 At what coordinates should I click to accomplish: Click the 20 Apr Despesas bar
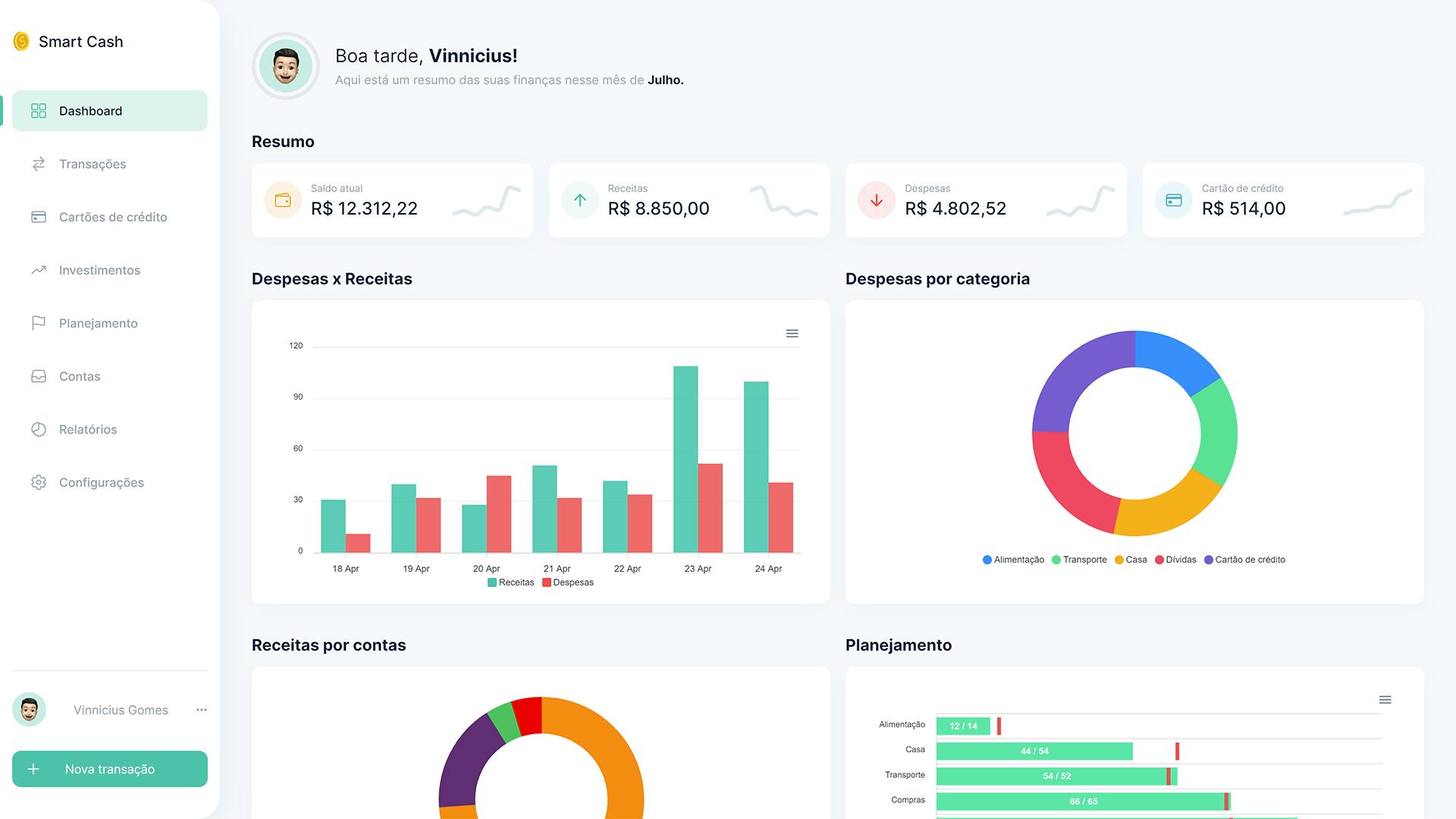[499, 514]
